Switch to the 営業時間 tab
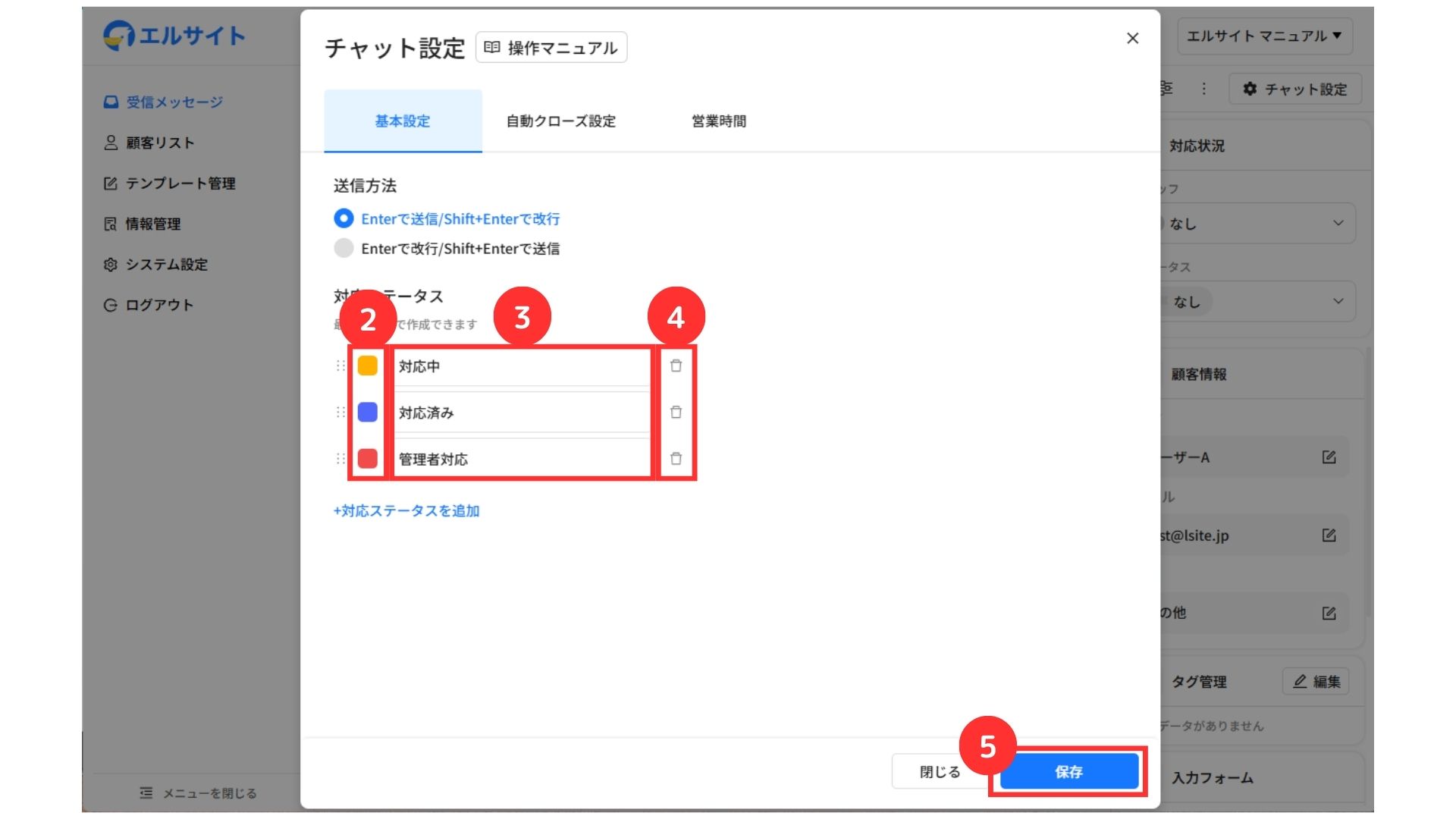1456x819 pixels. click(718, 121)
